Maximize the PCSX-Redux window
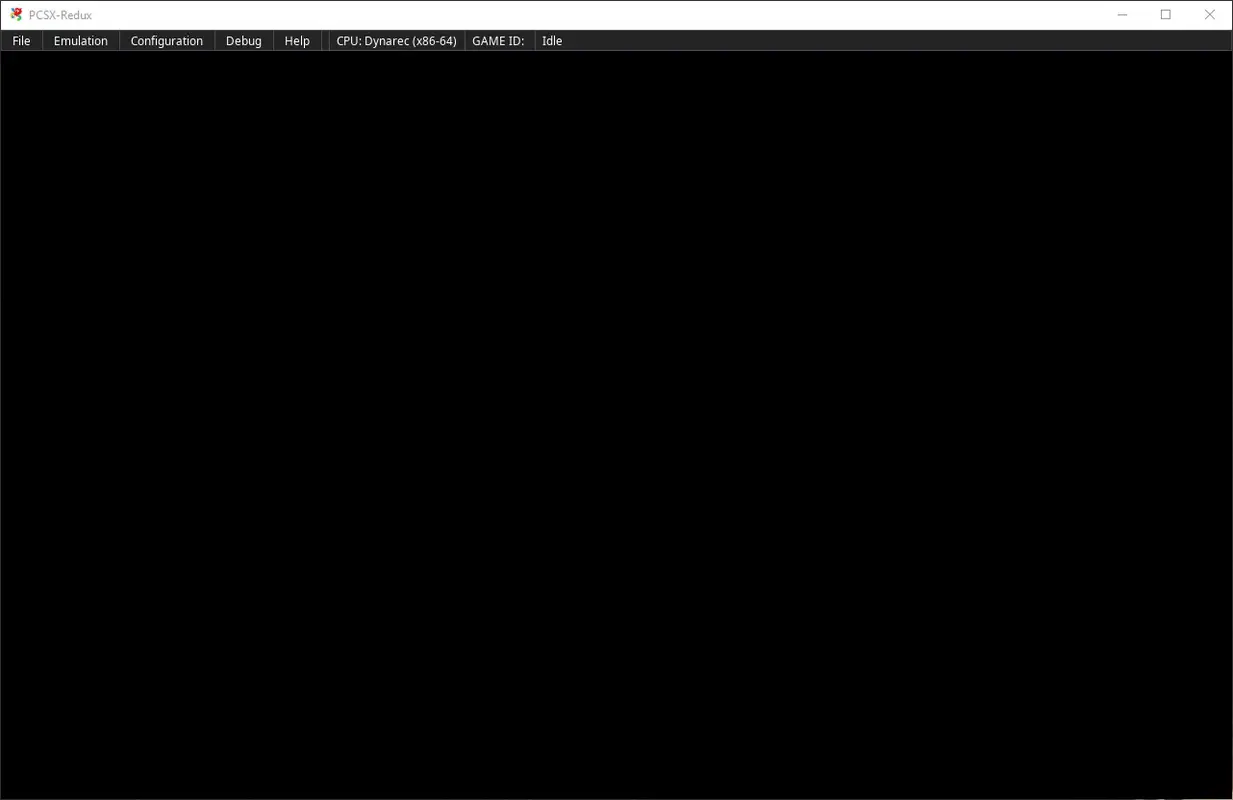Screen dimensions: 1233x800 [1164, 13]
